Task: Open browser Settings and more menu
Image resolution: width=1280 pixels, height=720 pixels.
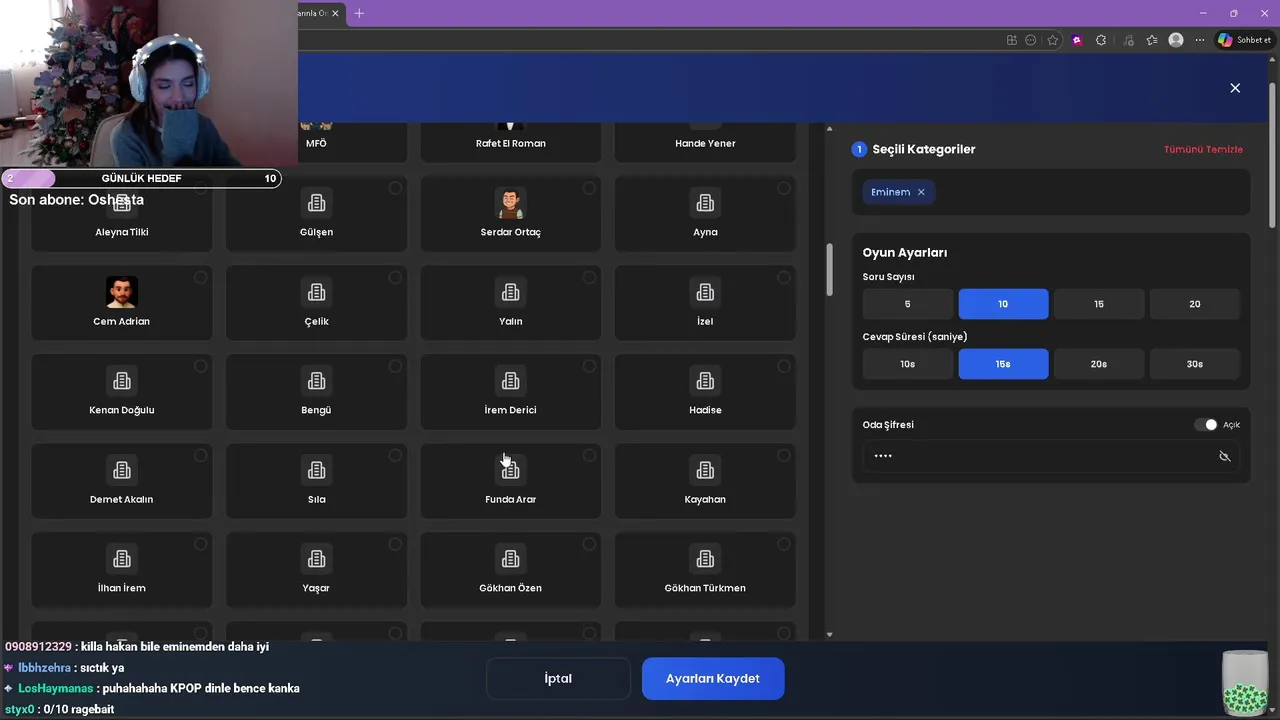Action: (x=1200, y=40)
